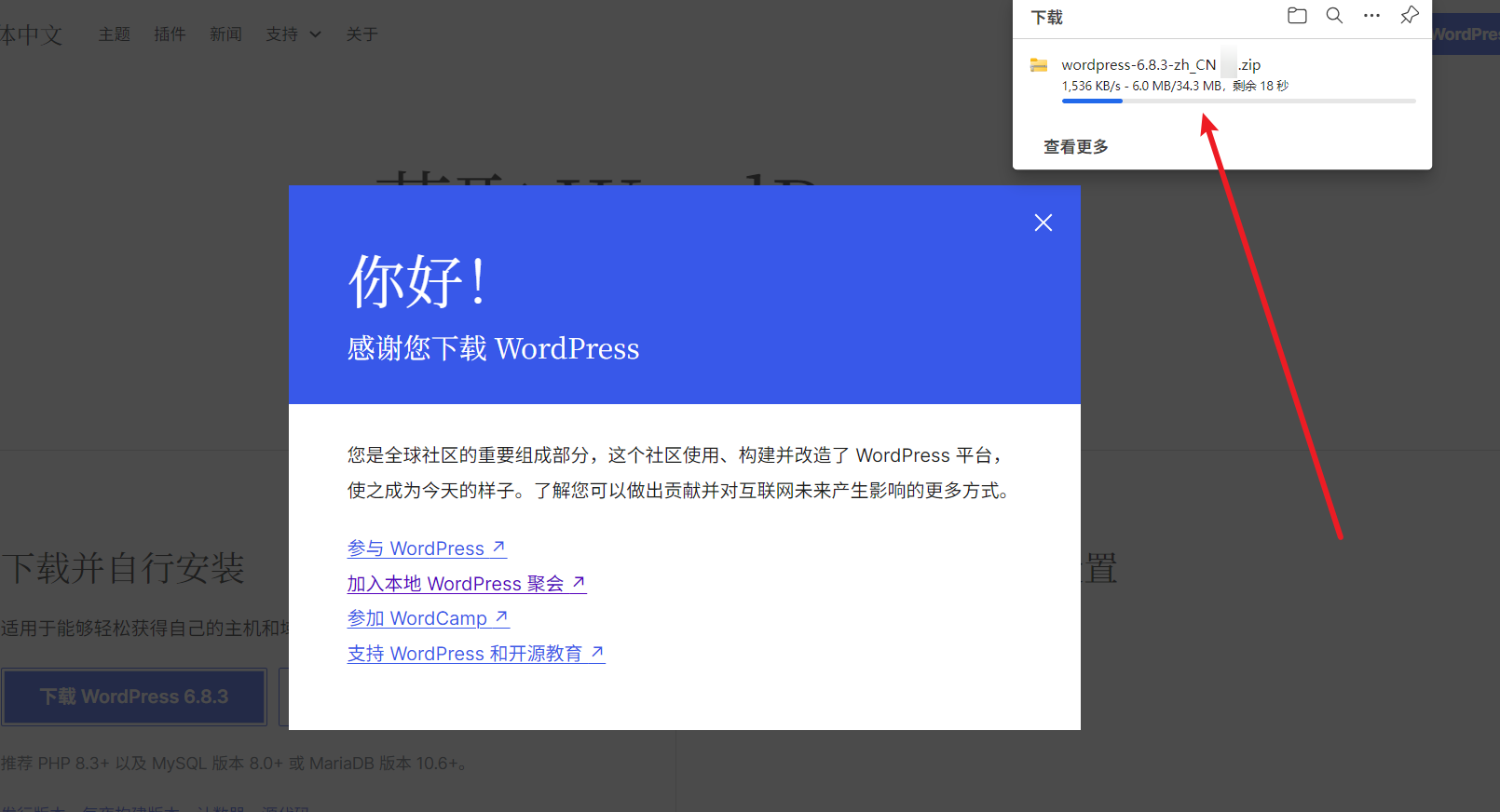Click the 下载 panel title

(x=1047, y=18)
